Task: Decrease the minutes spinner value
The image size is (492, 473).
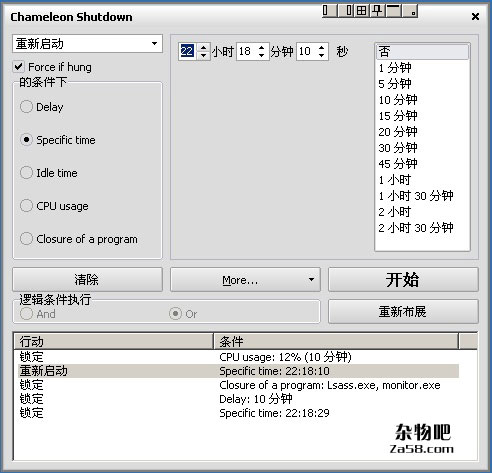Action: click(261, 55)
